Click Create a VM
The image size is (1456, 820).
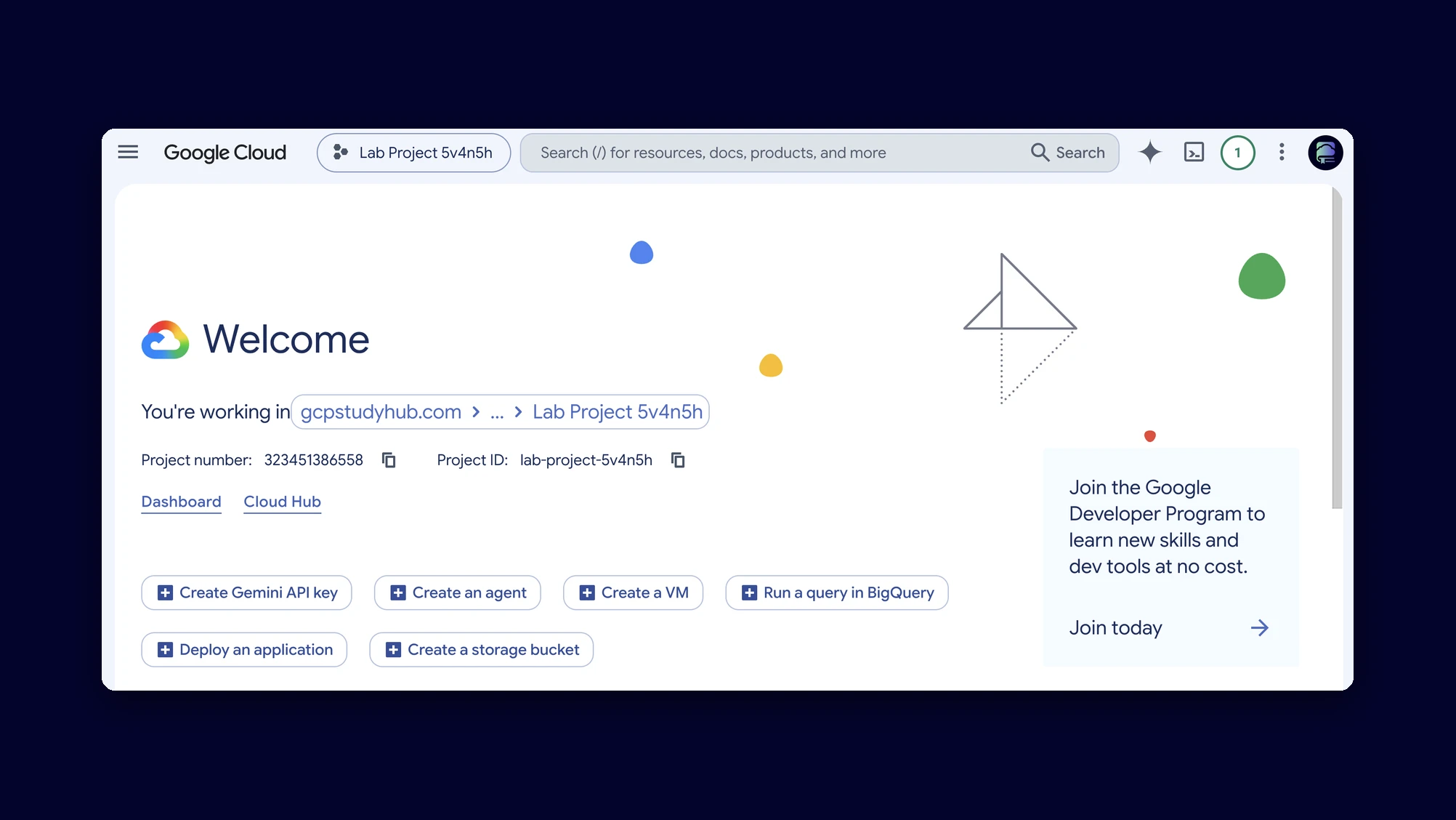(x=633, y=592)
